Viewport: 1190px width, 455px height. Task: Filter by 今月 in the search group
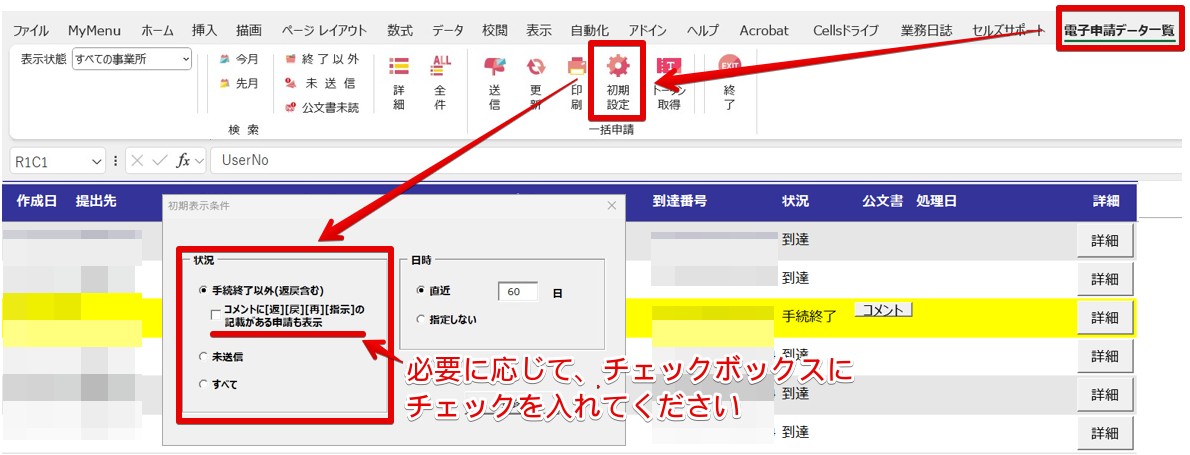click(x=238, y=60)
